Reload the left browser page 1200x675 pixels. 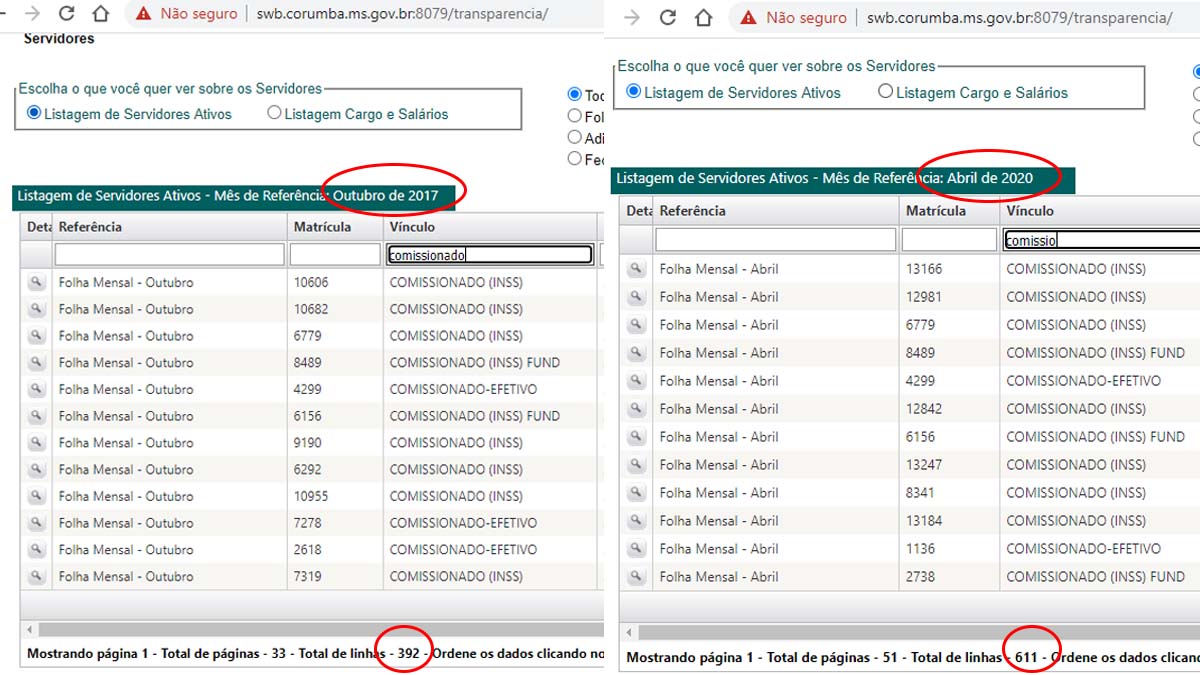point(66,14)
